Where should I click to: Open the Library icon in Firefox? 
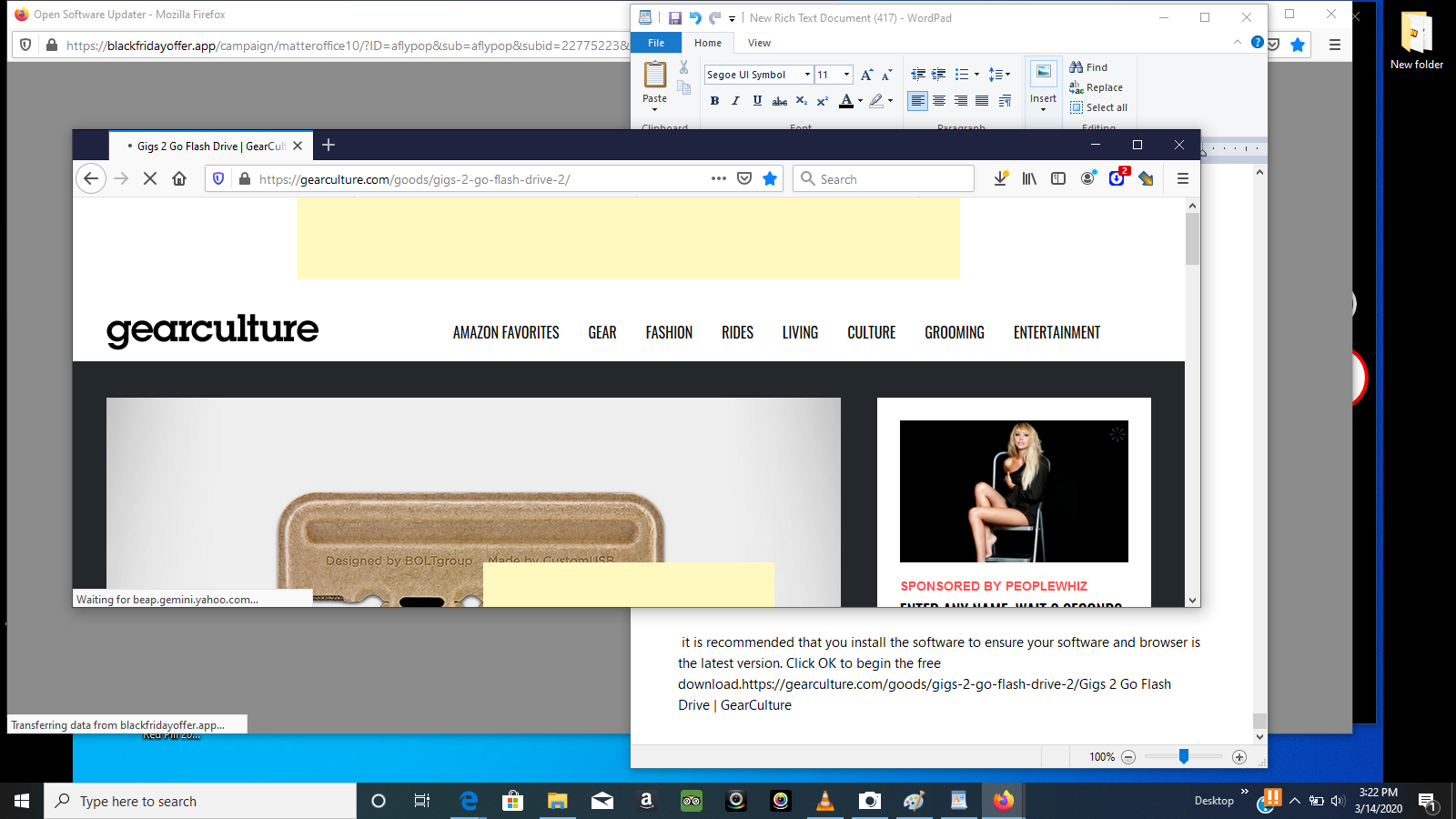[x=1029, y=178]
